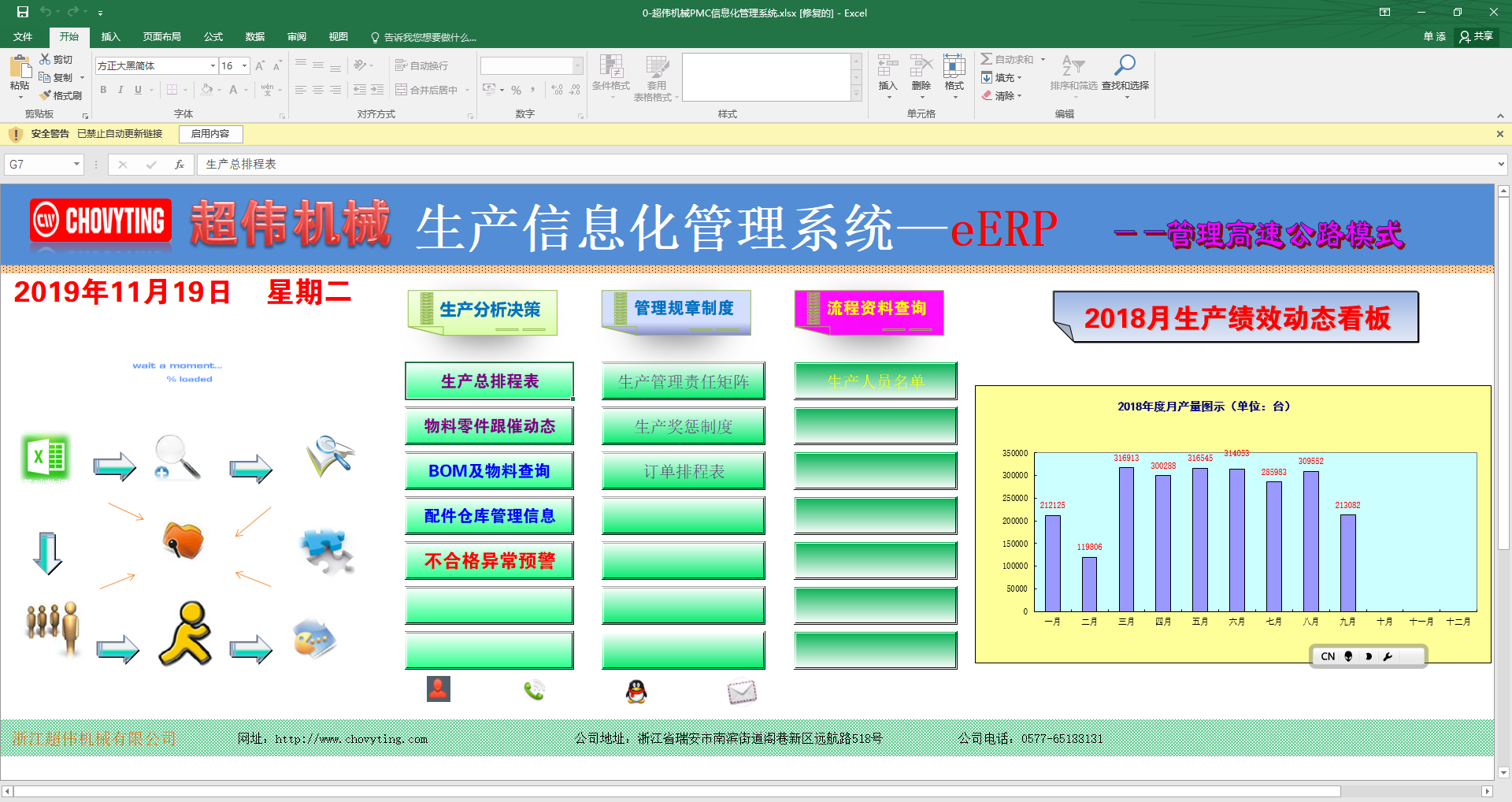The image size is (1512, 802).
Task: Click the green Excel file icon
Action: tap(46, 457)
